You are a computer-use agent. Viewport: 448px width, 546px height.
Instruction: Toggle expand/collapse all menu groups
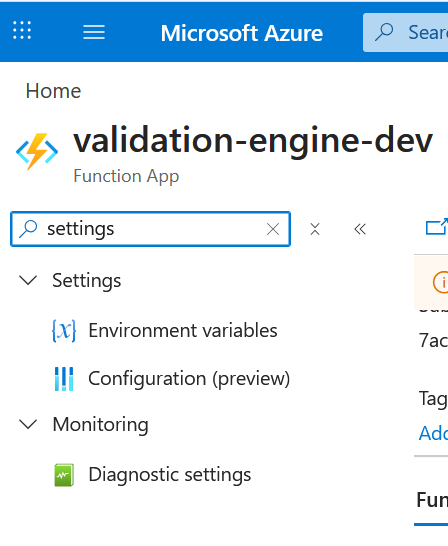point(315,229)
